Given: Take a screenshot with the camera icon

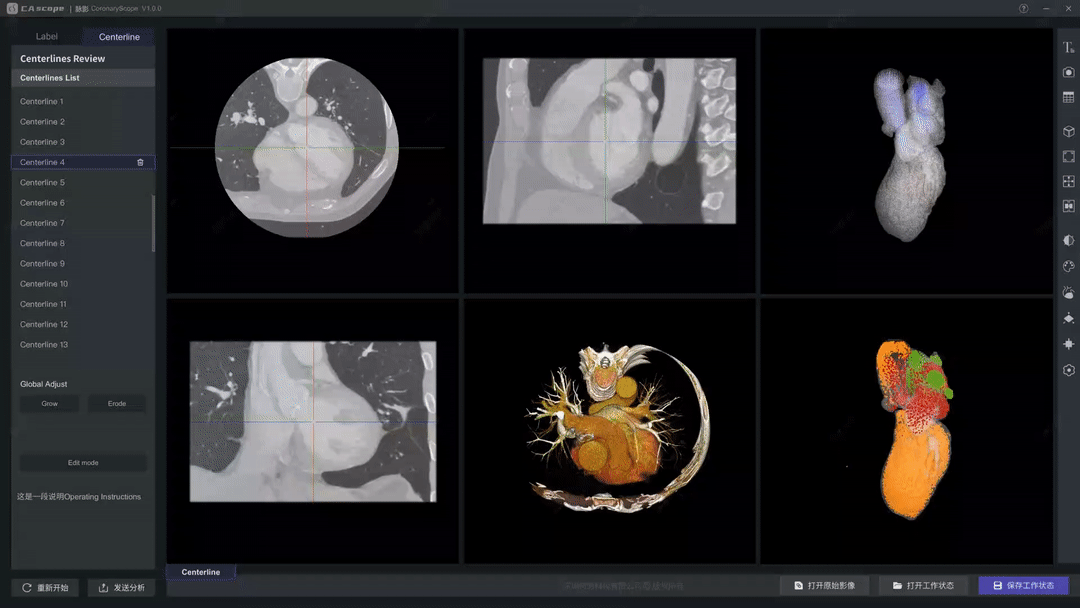Looking at the screenshot, I should click(x=1068, y=72).
